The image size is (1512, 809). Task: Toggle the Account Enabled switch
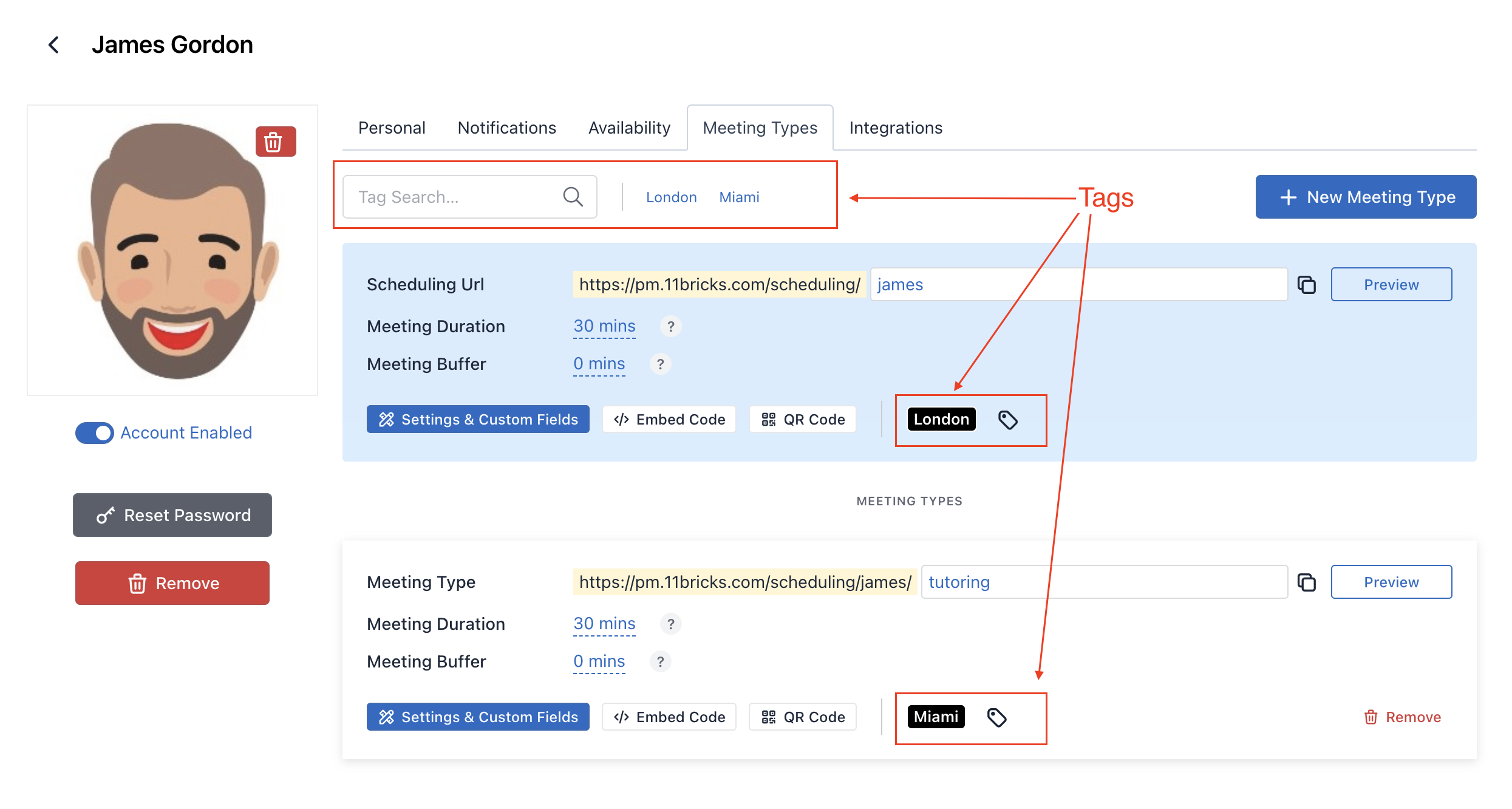[x=95, y=433]
